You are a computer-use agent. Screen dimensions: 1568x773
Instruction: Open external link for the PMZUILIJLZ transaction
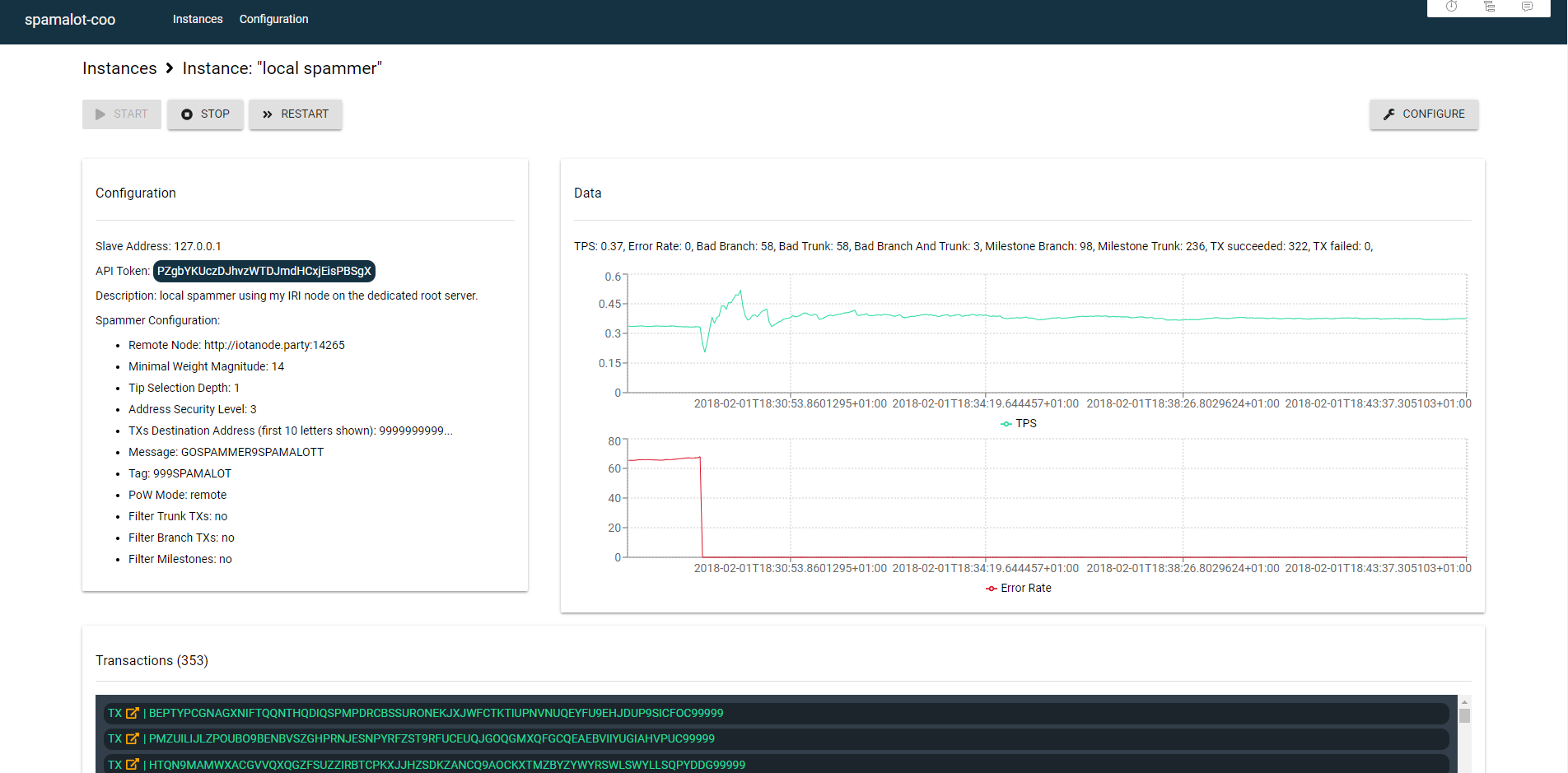click(x=132, y=738)
